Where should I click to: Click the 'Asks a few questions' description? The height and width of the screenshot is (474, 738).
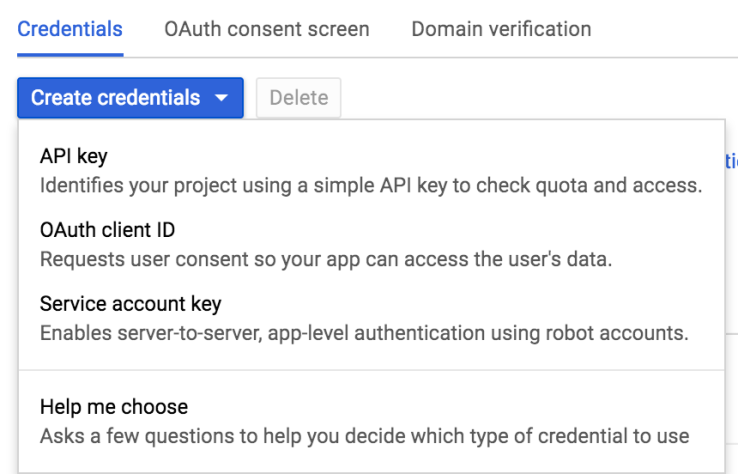pyautogui.click(x=364, y=436)
